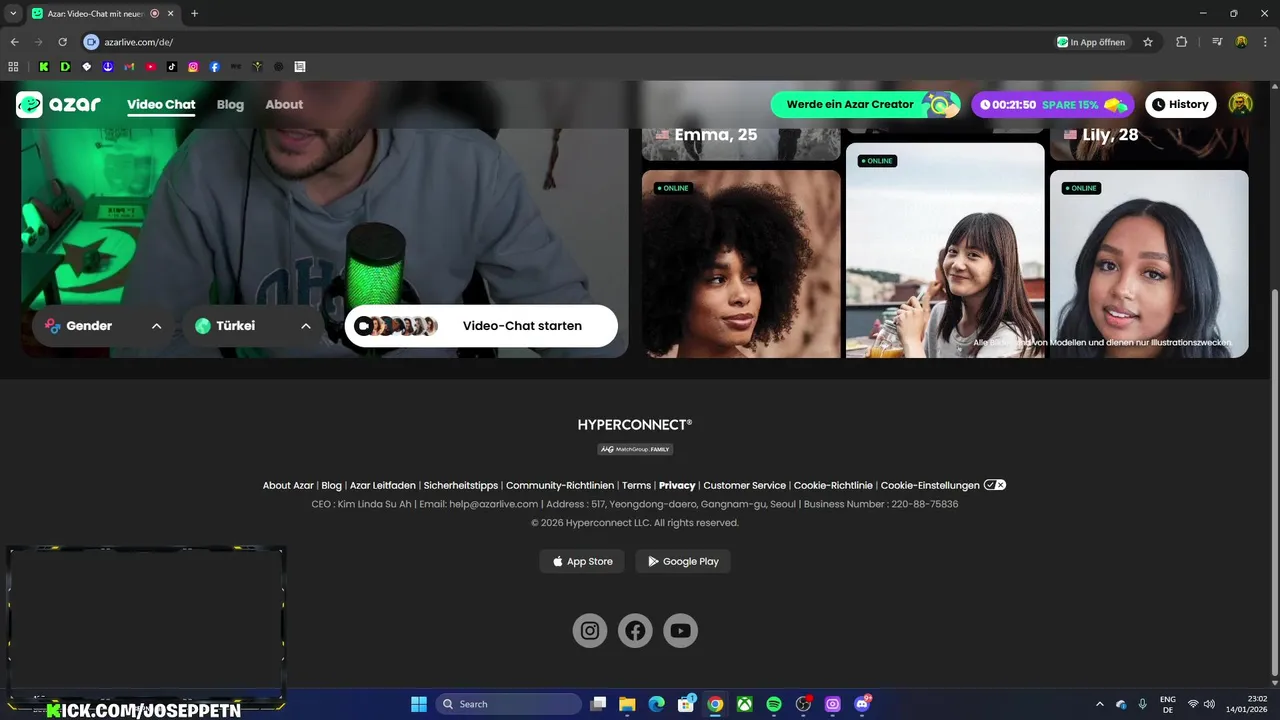This screenshot has width=1280, height=720.
Task: Open the Terms footer link
Action: (x=636, y=485)
